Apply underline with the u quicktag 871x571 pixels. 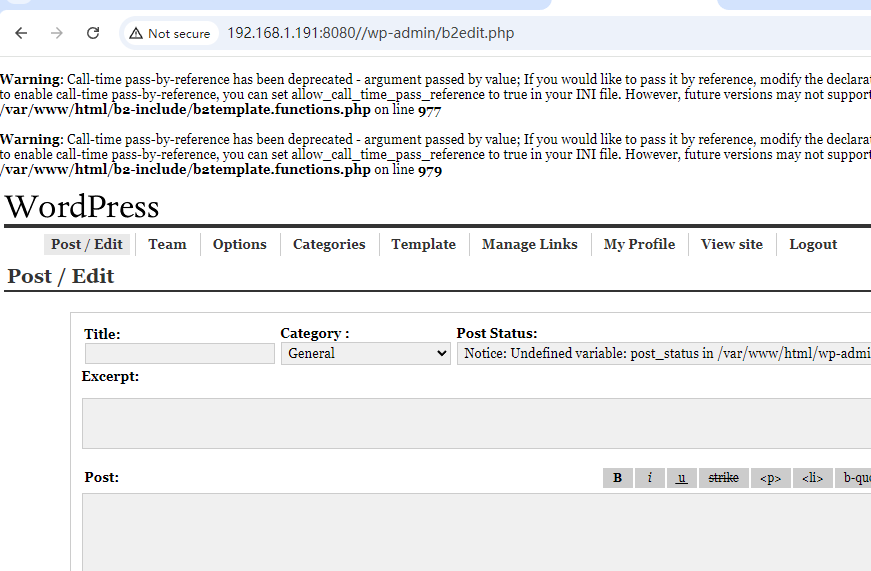681,478
